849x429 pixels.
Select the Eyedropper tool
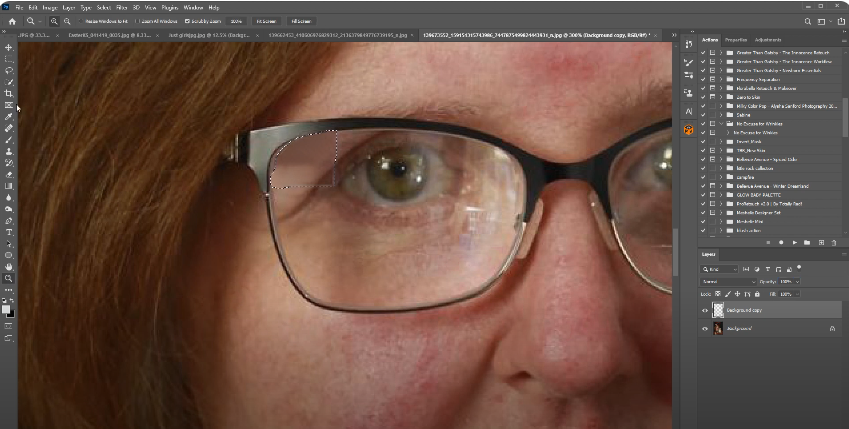(x=9, y=116)
